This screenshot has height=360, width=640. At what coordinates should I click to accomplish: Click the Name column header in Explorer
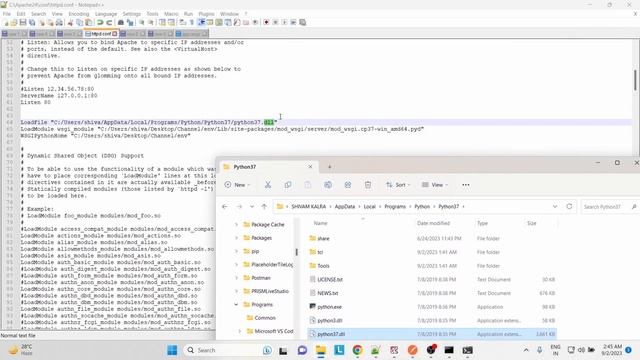[321, 223]
